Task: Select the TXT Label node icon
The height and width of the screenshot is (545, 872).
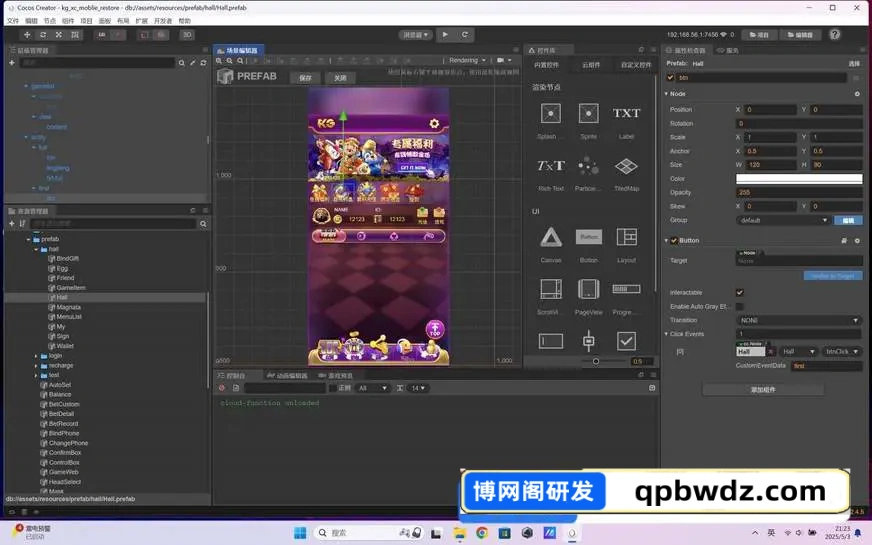Action: [x=626, y=113]
